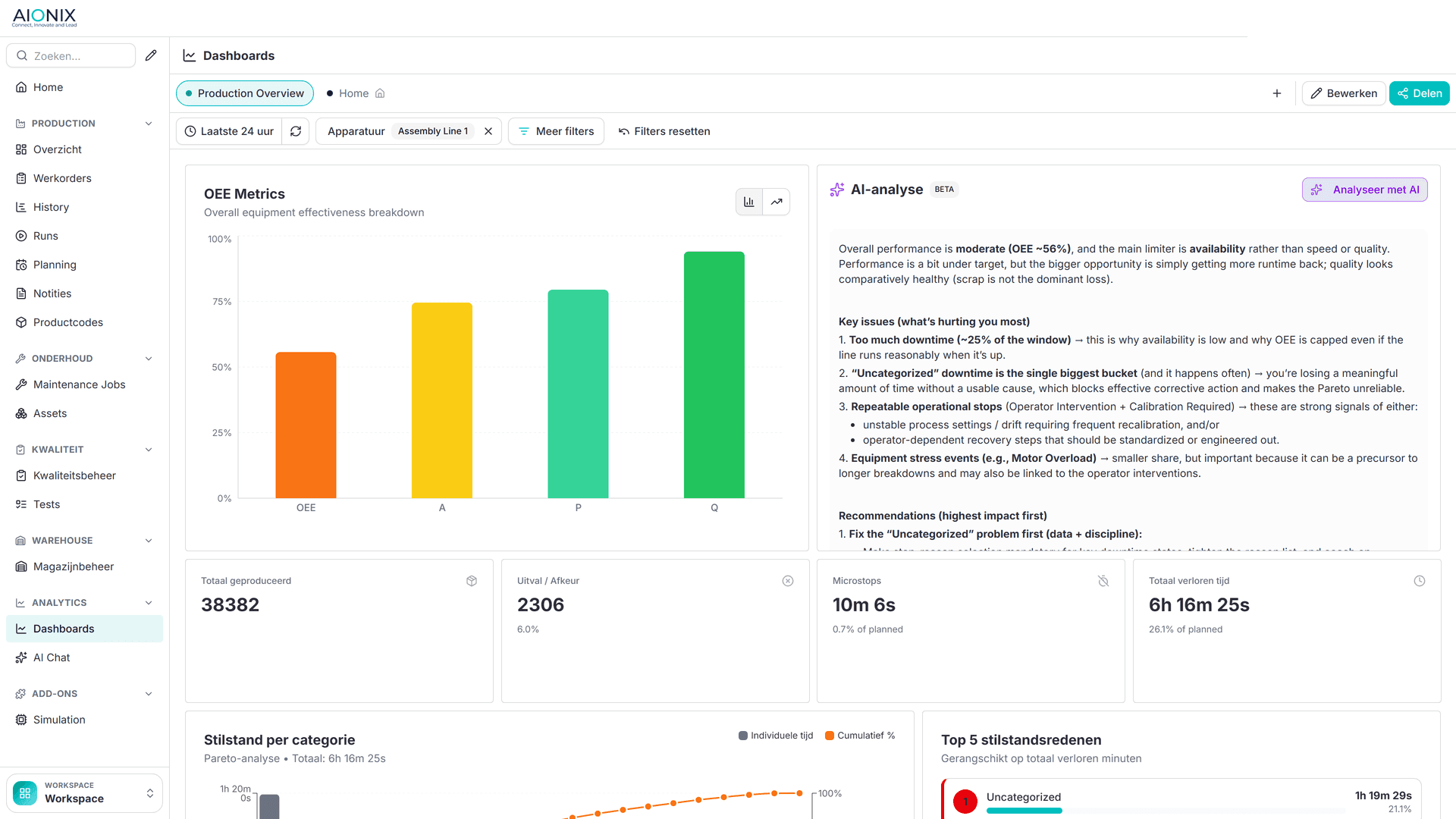
Task: Collapse the PRODUCTION section
Action: 149,124
